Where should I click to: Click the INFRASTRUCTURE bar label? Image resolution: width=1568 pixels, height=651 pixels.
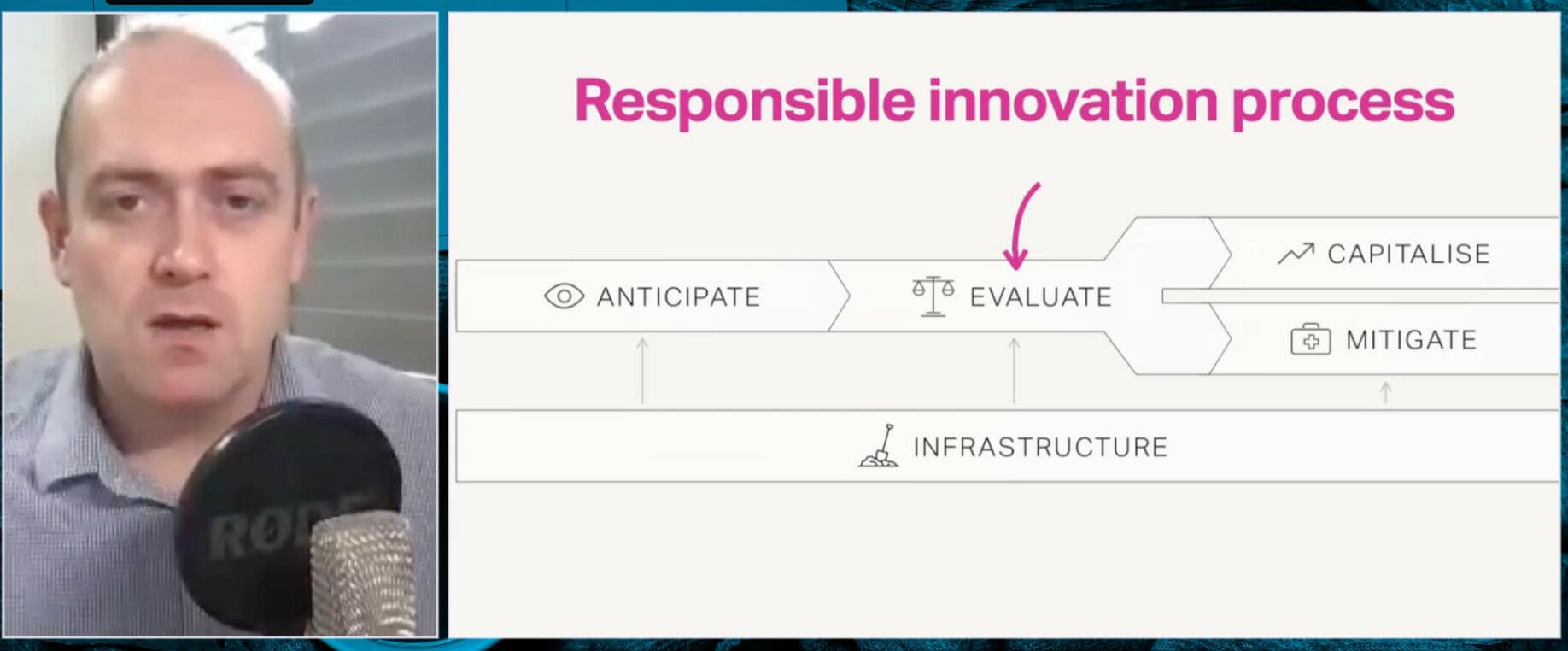point(1039,447)
